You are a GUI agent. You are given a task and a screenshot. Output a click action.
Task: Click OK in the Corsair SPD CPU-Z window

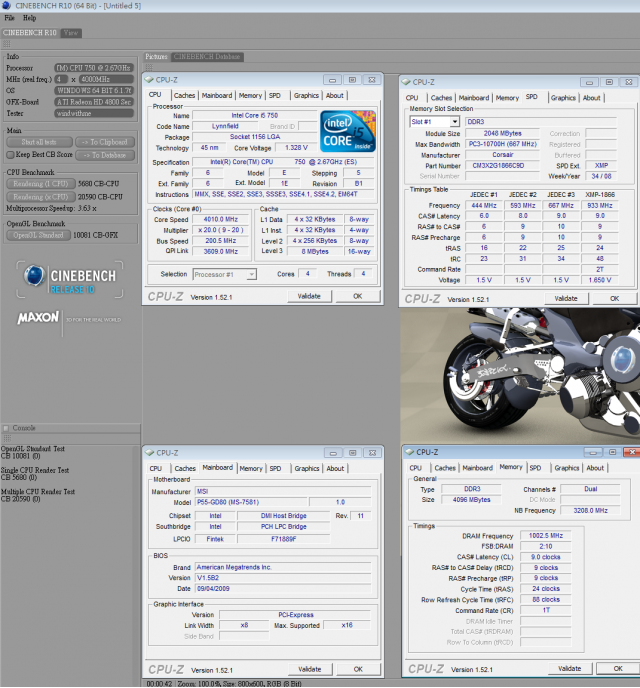(x=614, y=298)
